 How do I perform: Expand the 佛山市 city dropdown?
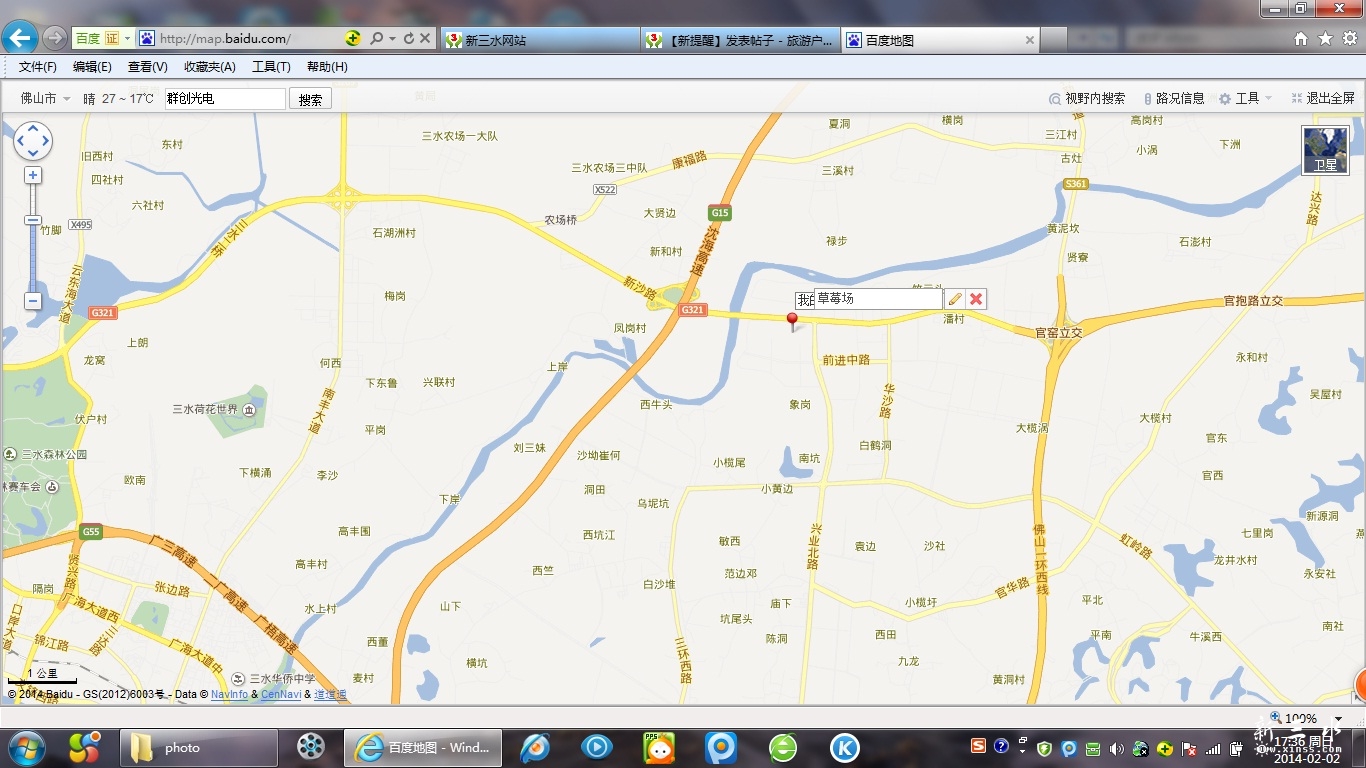click(46, 98)
